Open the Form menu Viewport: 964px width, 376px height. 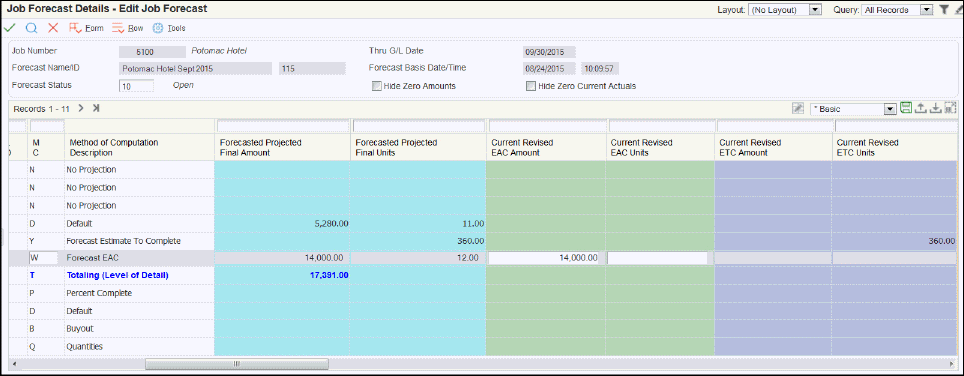86,28
